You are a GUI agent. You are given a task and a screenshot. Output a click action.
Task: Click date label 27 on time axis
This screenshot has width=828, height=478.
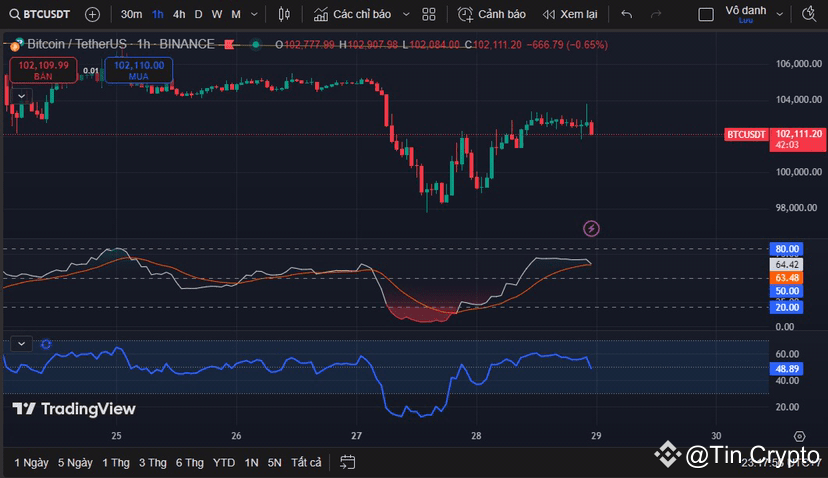click(356, 436)
